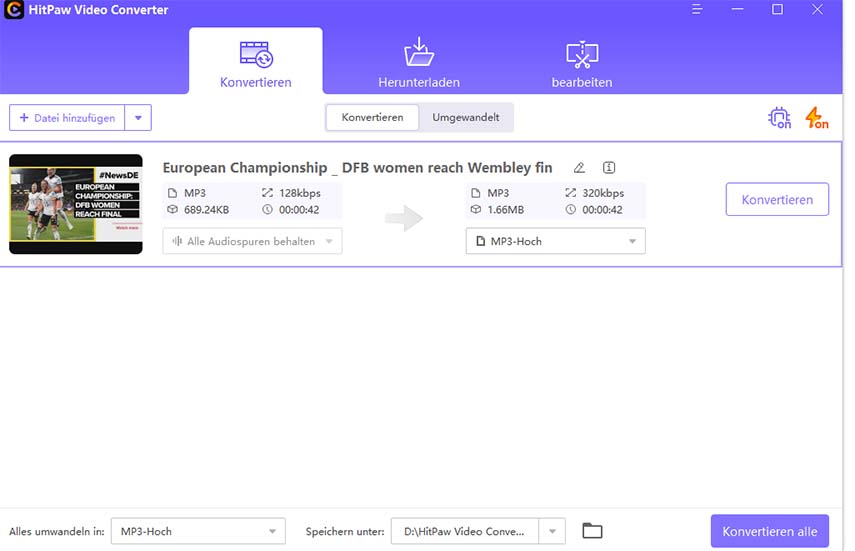Expand the save path dropdown arrow

(552, 531)
